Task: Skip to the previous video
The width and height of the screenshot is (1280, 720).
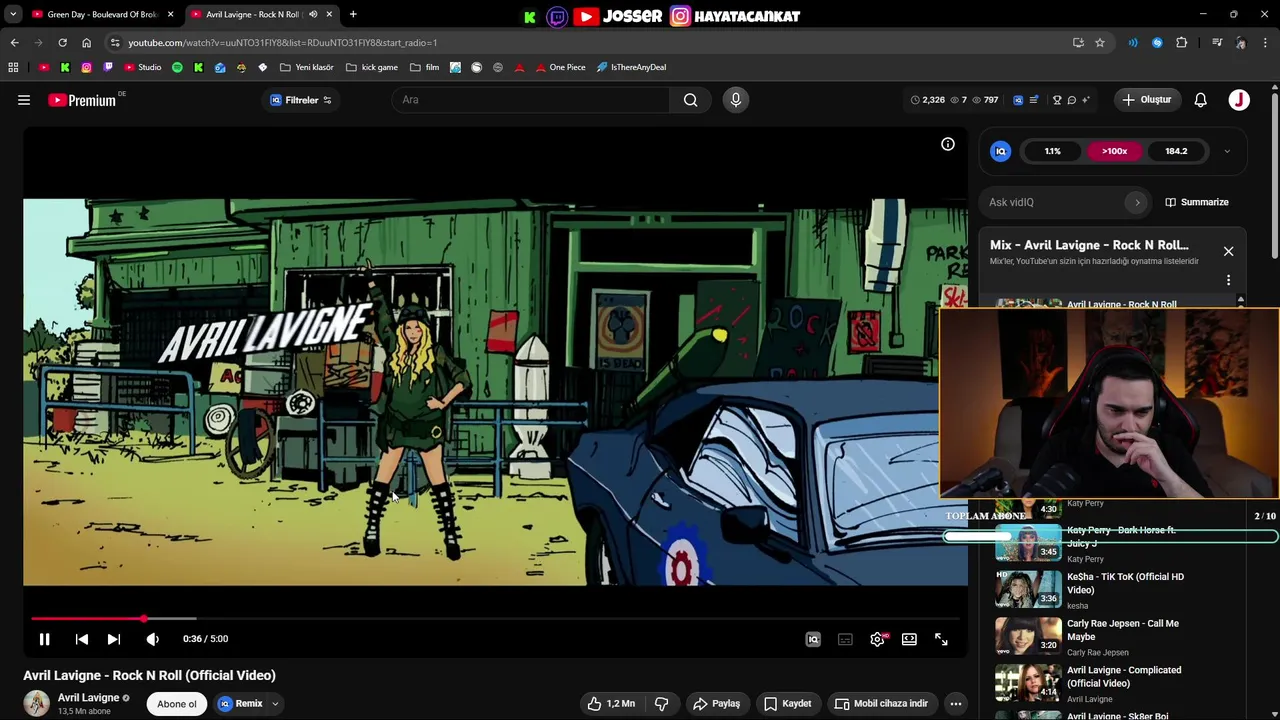Action: coord(82,639)
